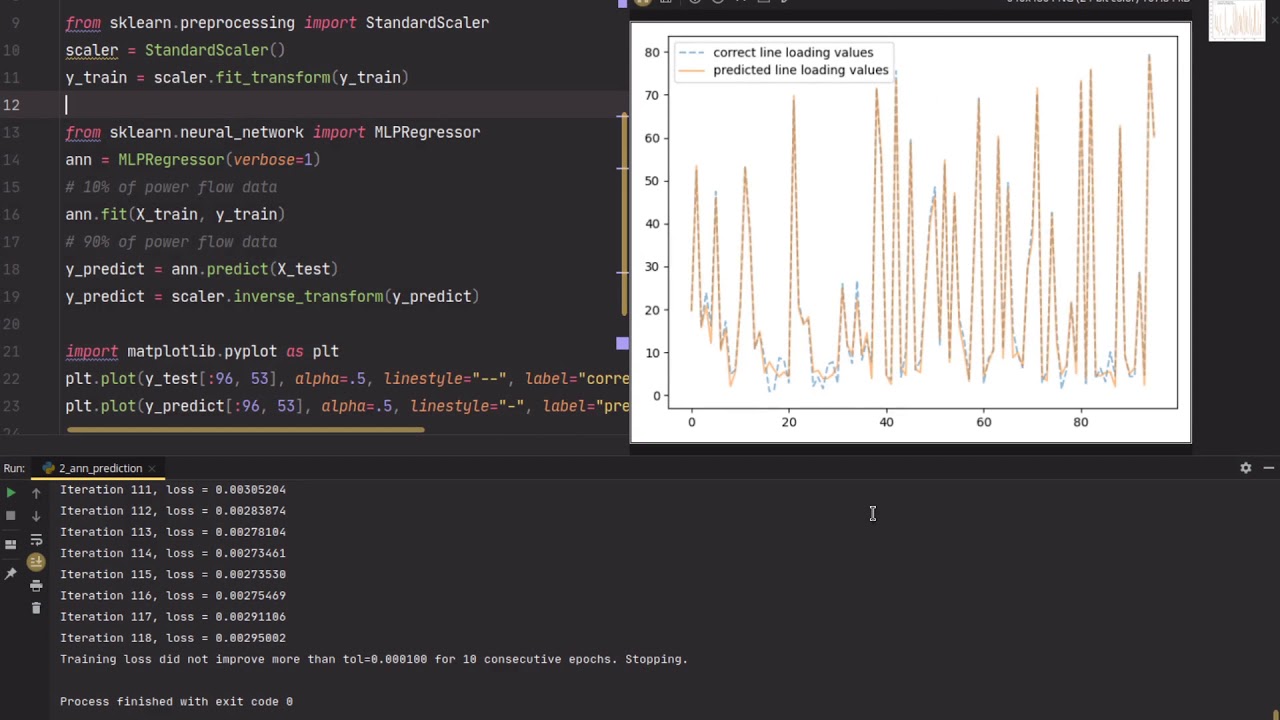Click 'StandardScaler()' on line 10
This screenshot has height=720, width=1280.
pos(215,50)
